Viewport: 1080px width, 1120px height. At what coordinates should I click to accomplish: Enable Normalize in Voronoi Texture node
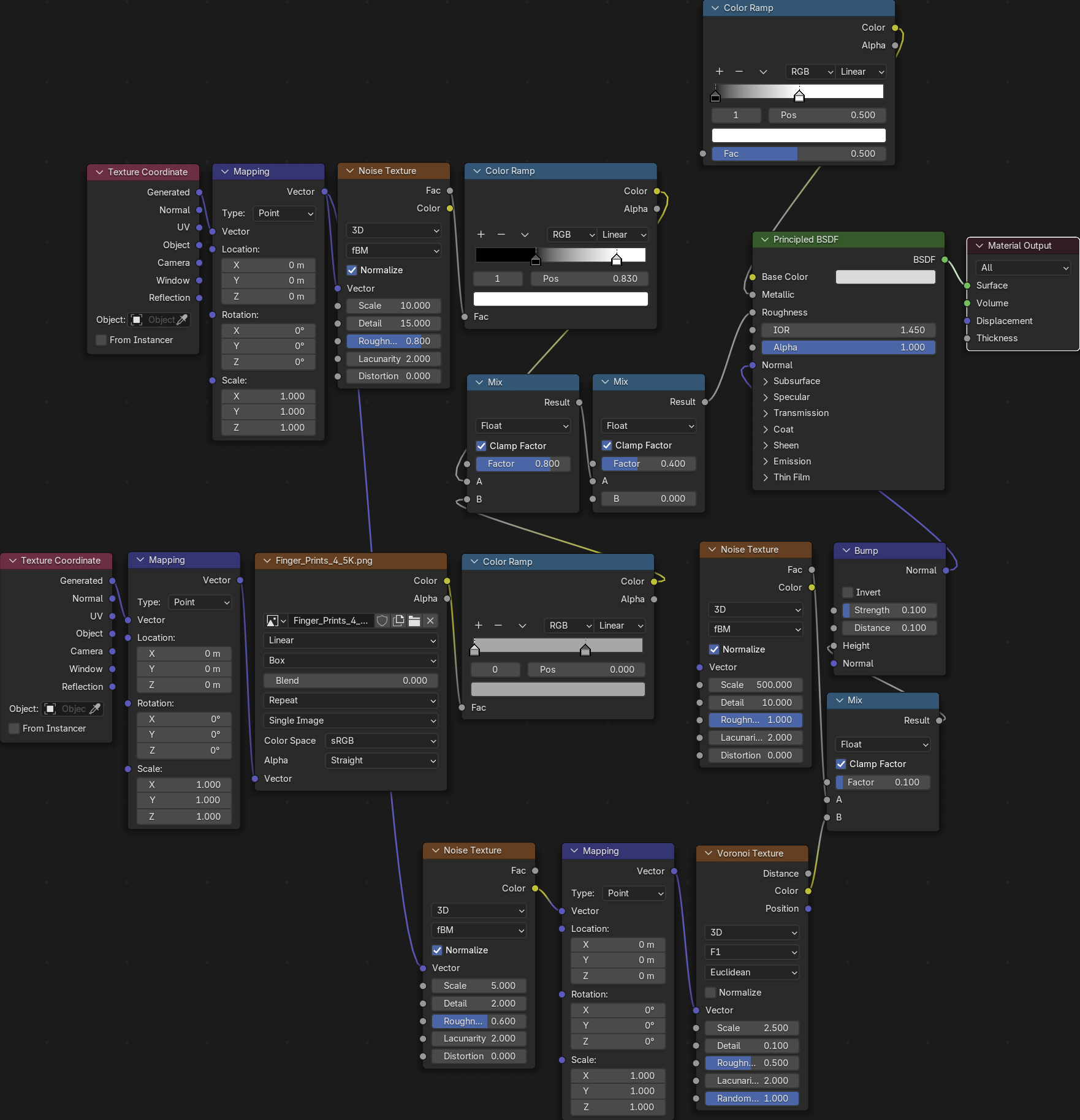click(710, 993)
